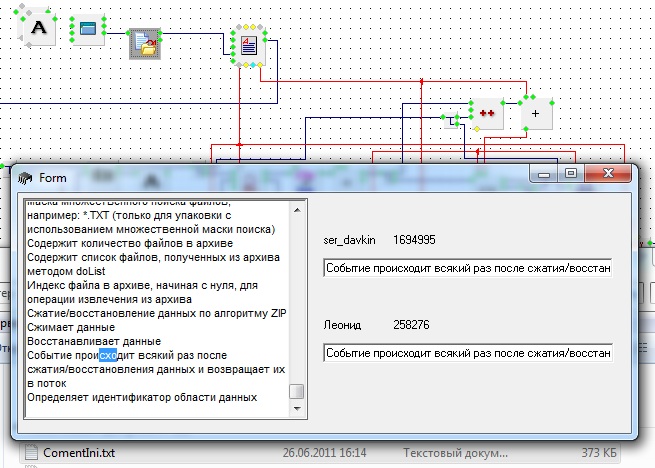
Task: Click the Form window's title bar icon
Action: pyautogui.click(x=24, y=178)
